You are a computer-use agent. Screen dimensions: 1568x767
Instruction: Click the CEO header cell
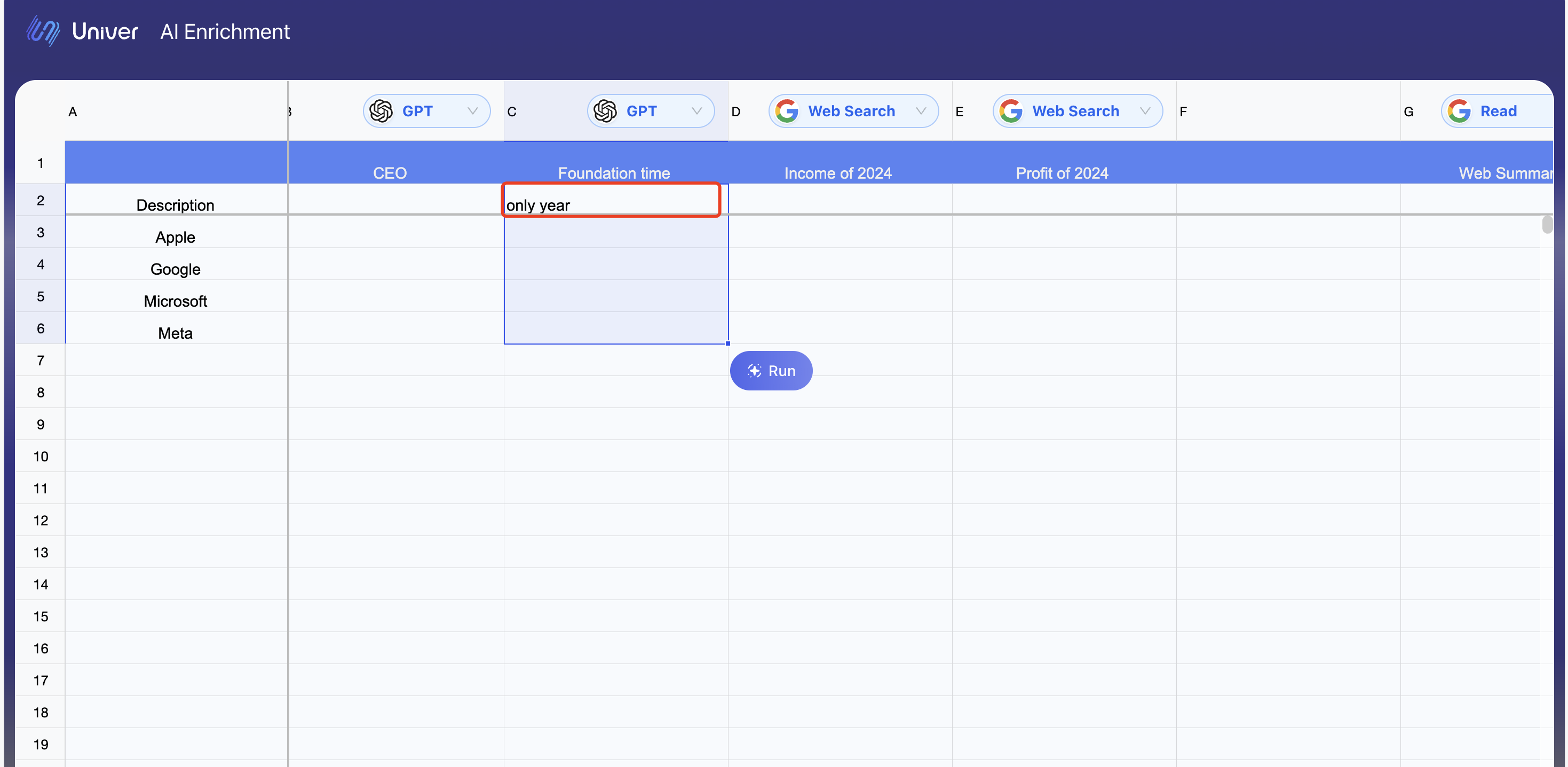coord(396,163)
